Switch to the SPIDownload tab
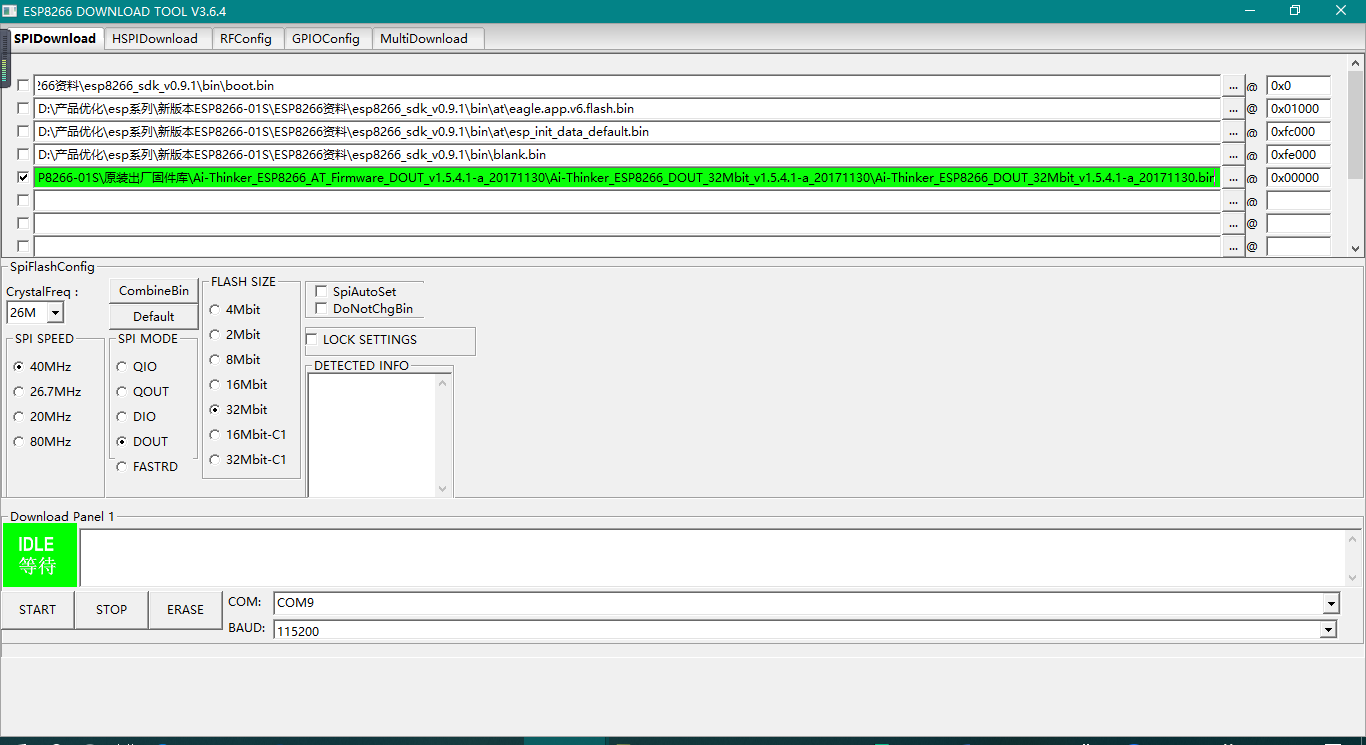Screen dimensions: 1366x745 coord(55,38)
